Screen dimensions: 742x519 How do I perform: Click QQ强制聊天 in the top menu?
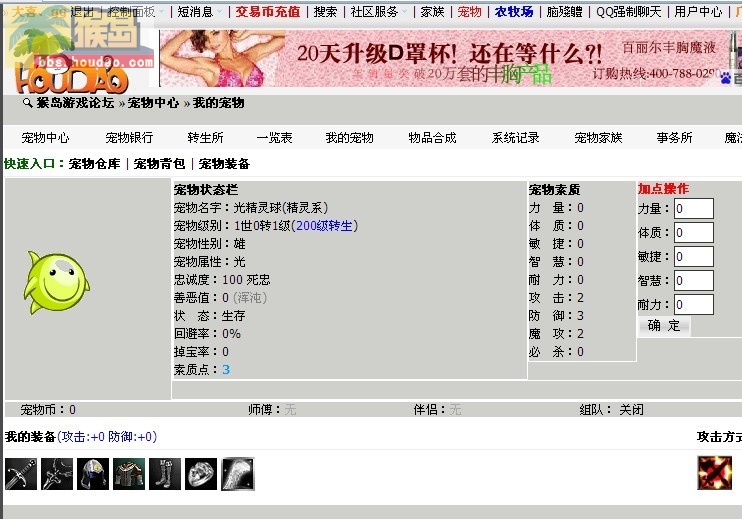click(x=628, y=11)
